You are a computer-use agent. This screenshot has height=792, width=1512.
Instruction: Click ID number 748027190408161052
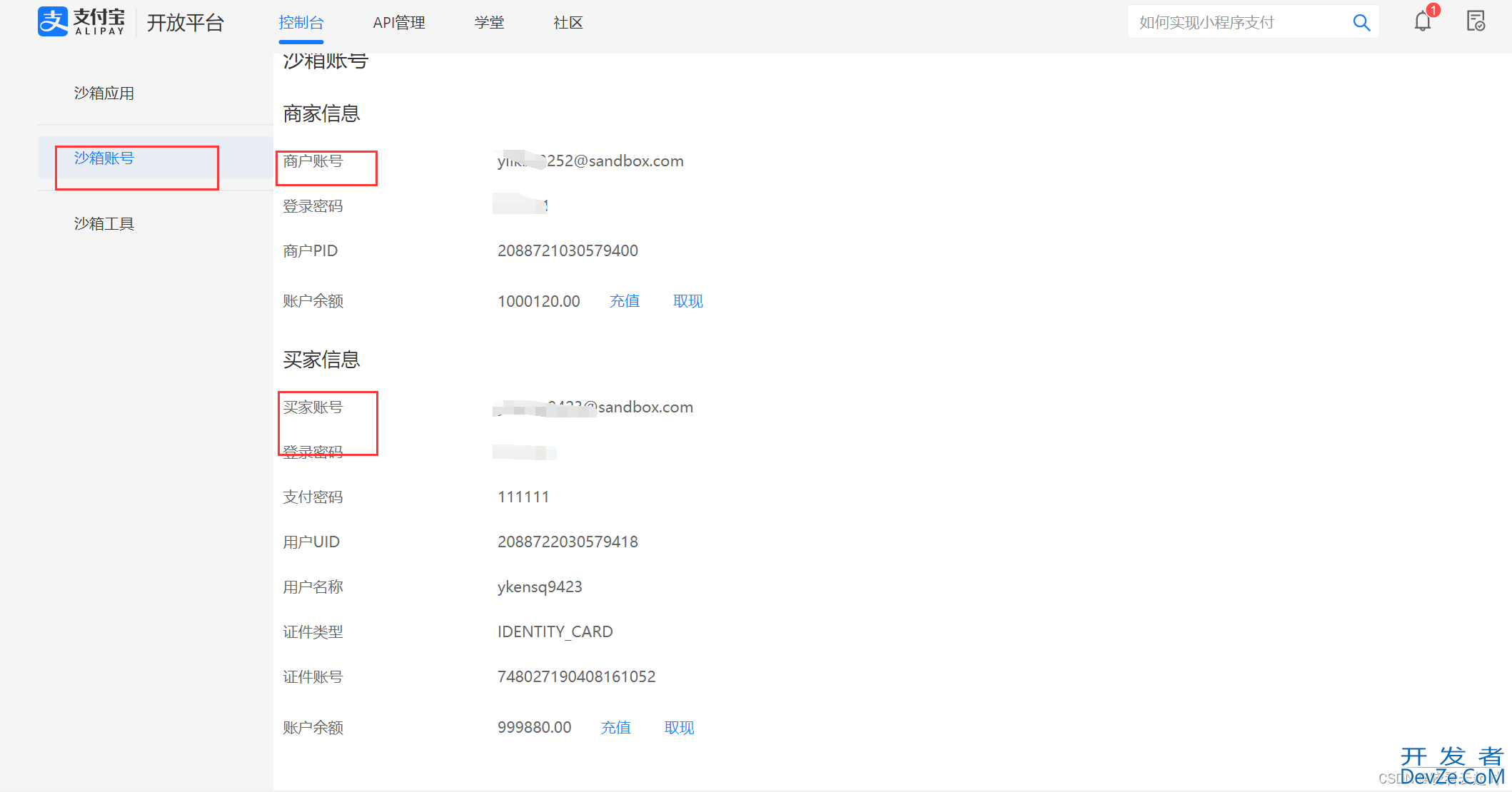[x=577, y=677]
